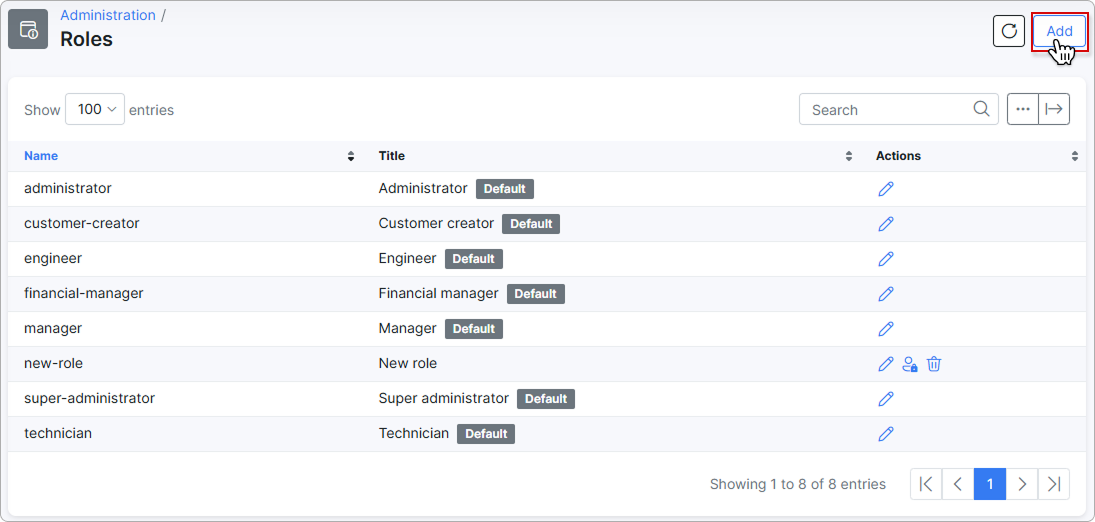Screen dimensions: 1095x522
Task: Delete the new-role entry with trash icon
Action: [x=934, y=363]
